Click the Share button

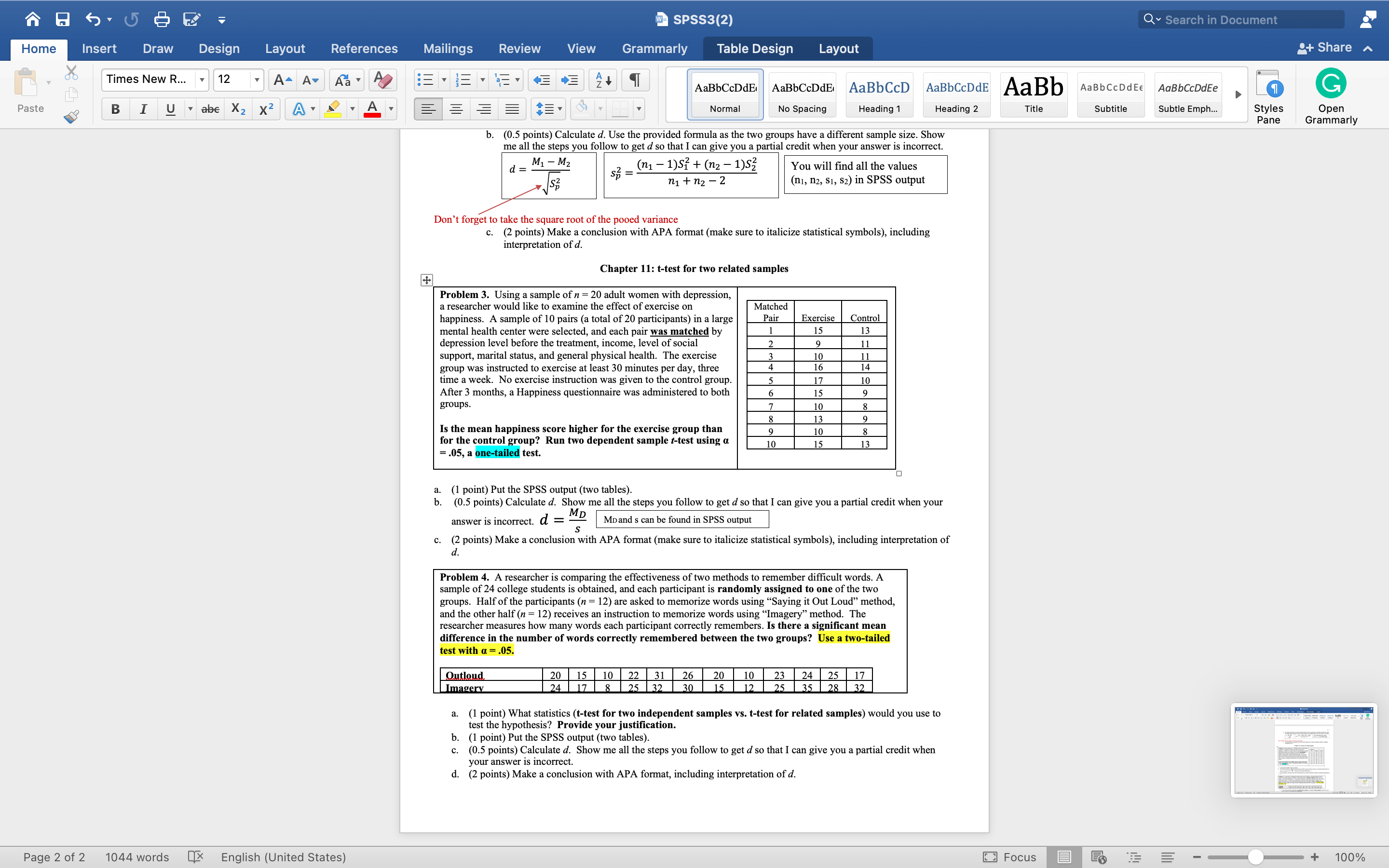click(x=1327, y=47)
